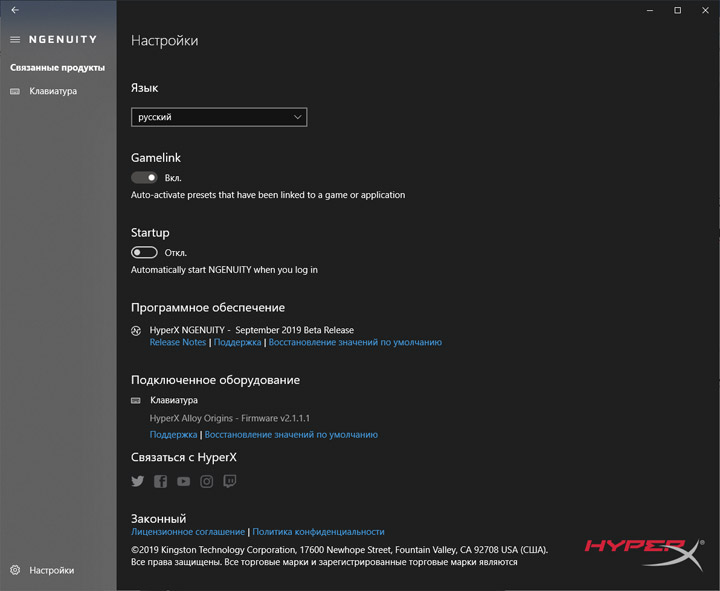Image resolution: width=720 pixels, height=591 pixels.
Task: Open the Release Notes link
Action: click(x=178, y=342)
